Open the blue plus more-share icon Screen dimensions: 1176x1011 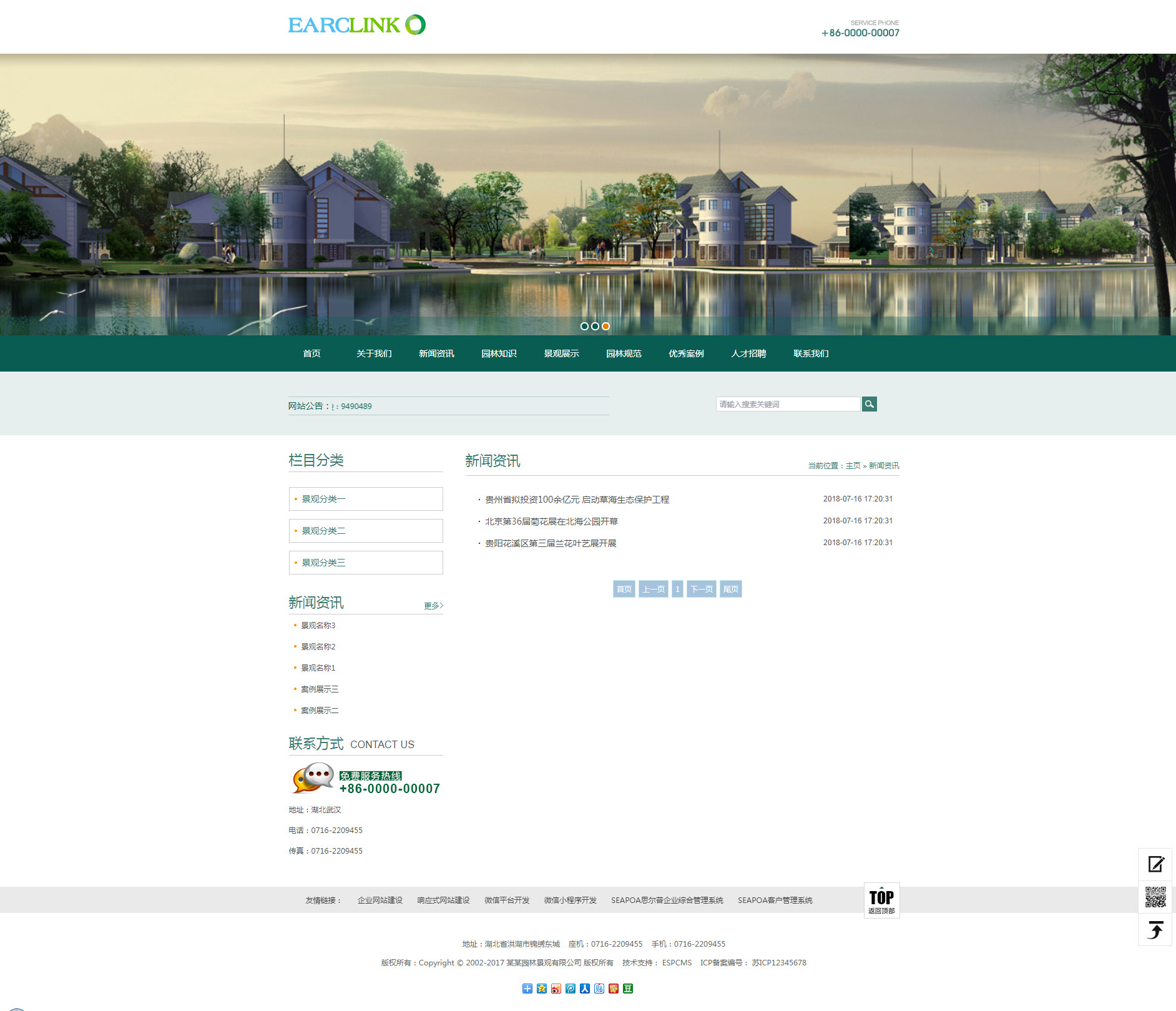click(527, 989)
